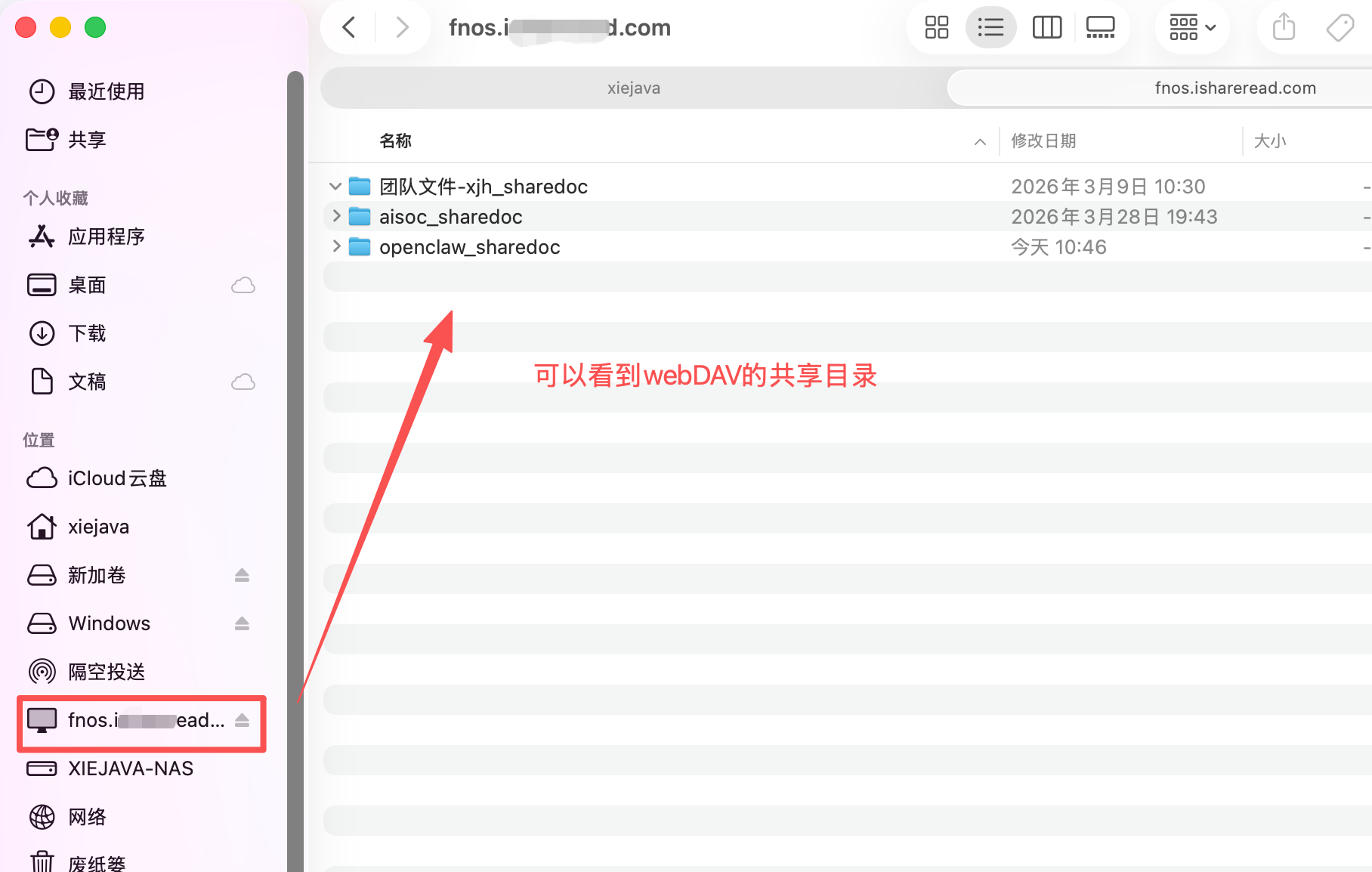
Task: Eject the Windows volume
Action: pos(242,623)
